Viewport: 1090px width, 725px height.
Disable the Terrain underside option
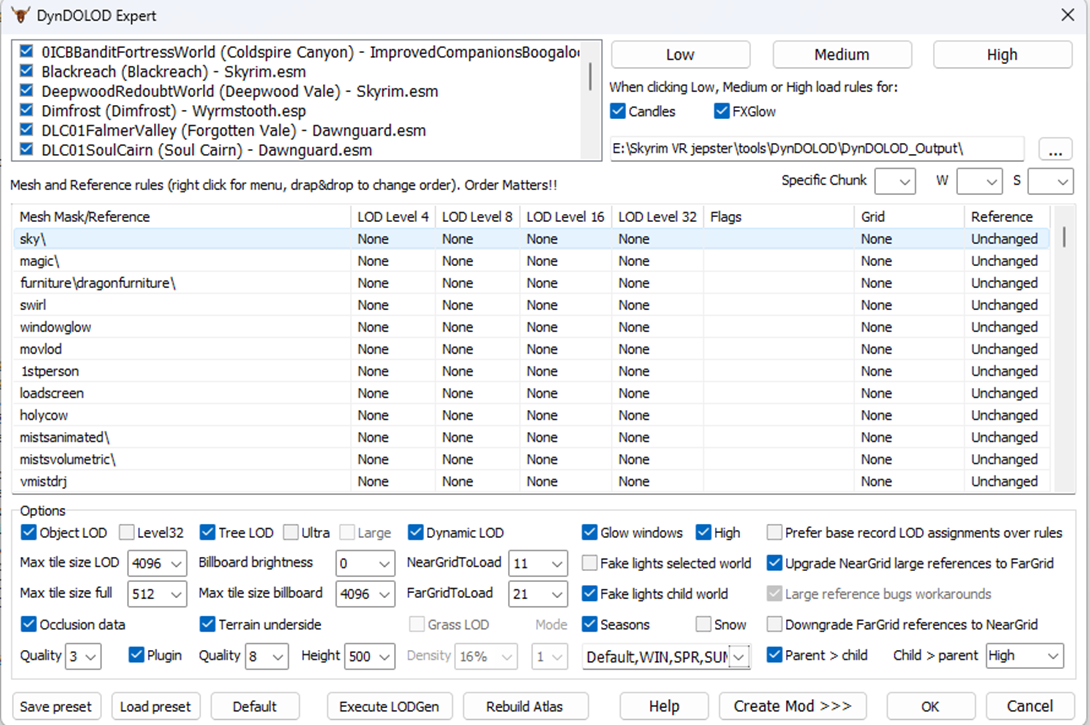(x=208, y=625)
